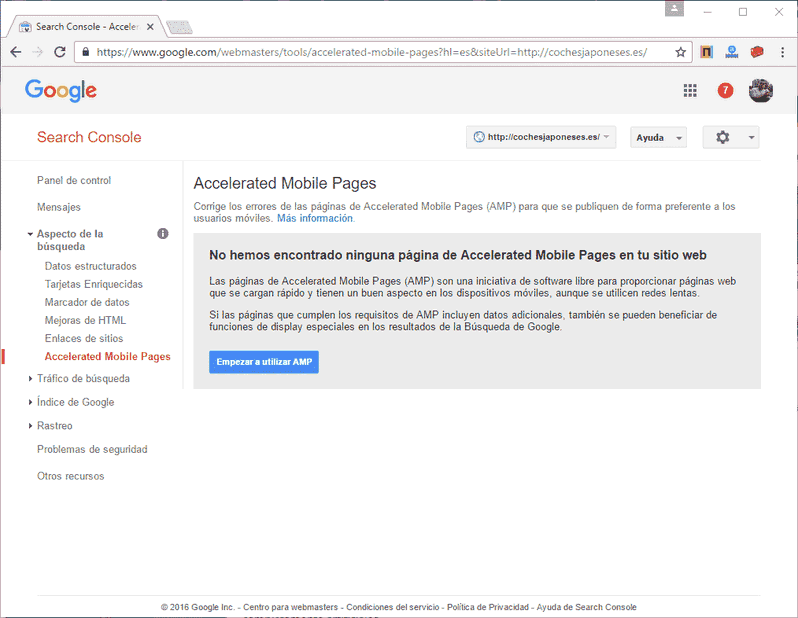Open the dropdown arrow beside settings gear
The width and height of the screenshot is (798, 618).
(x=751, y=137)
